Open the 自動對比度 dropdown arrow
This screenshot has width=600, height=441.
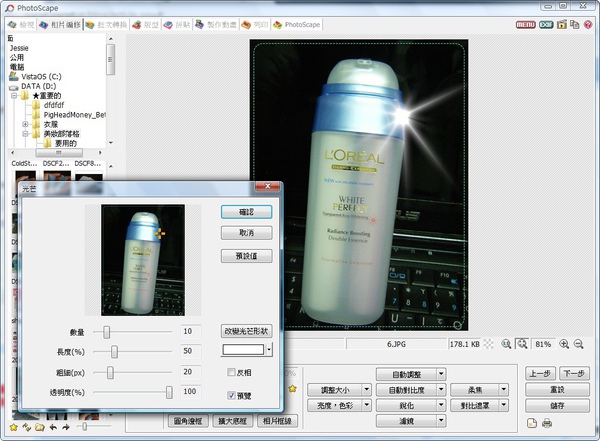(x=441, y=390)
